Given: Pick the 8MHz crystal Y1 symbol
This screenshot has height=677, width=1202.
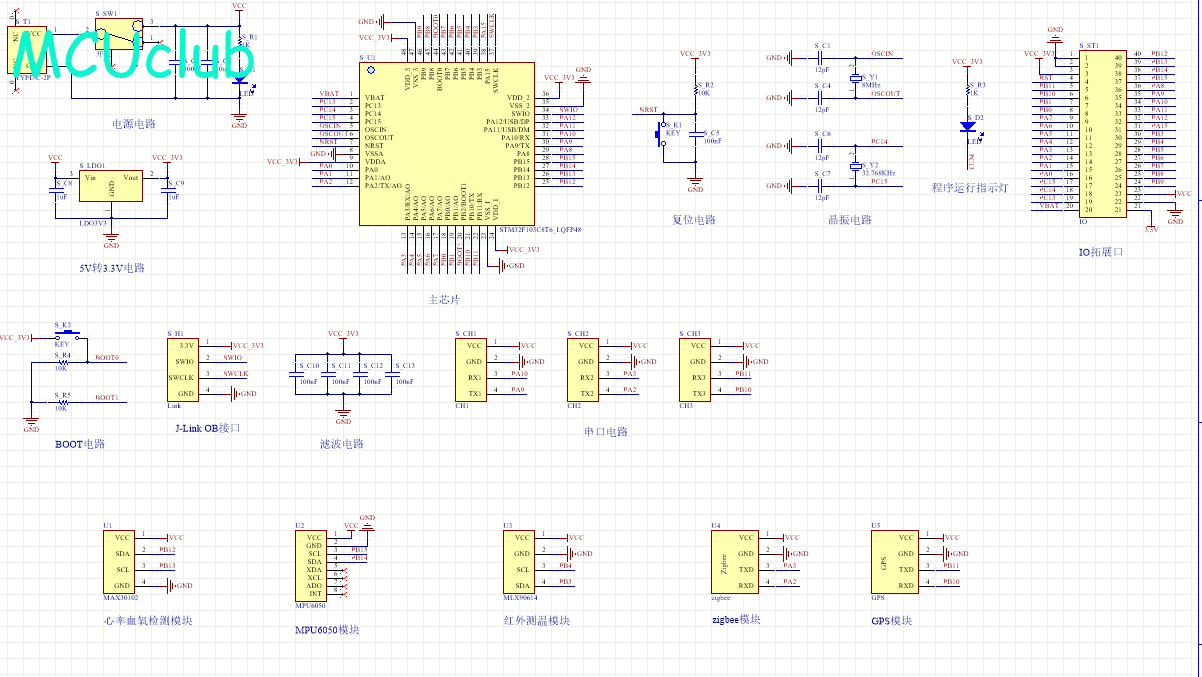Looking at the screenshot, I should [x=856, y=80].
